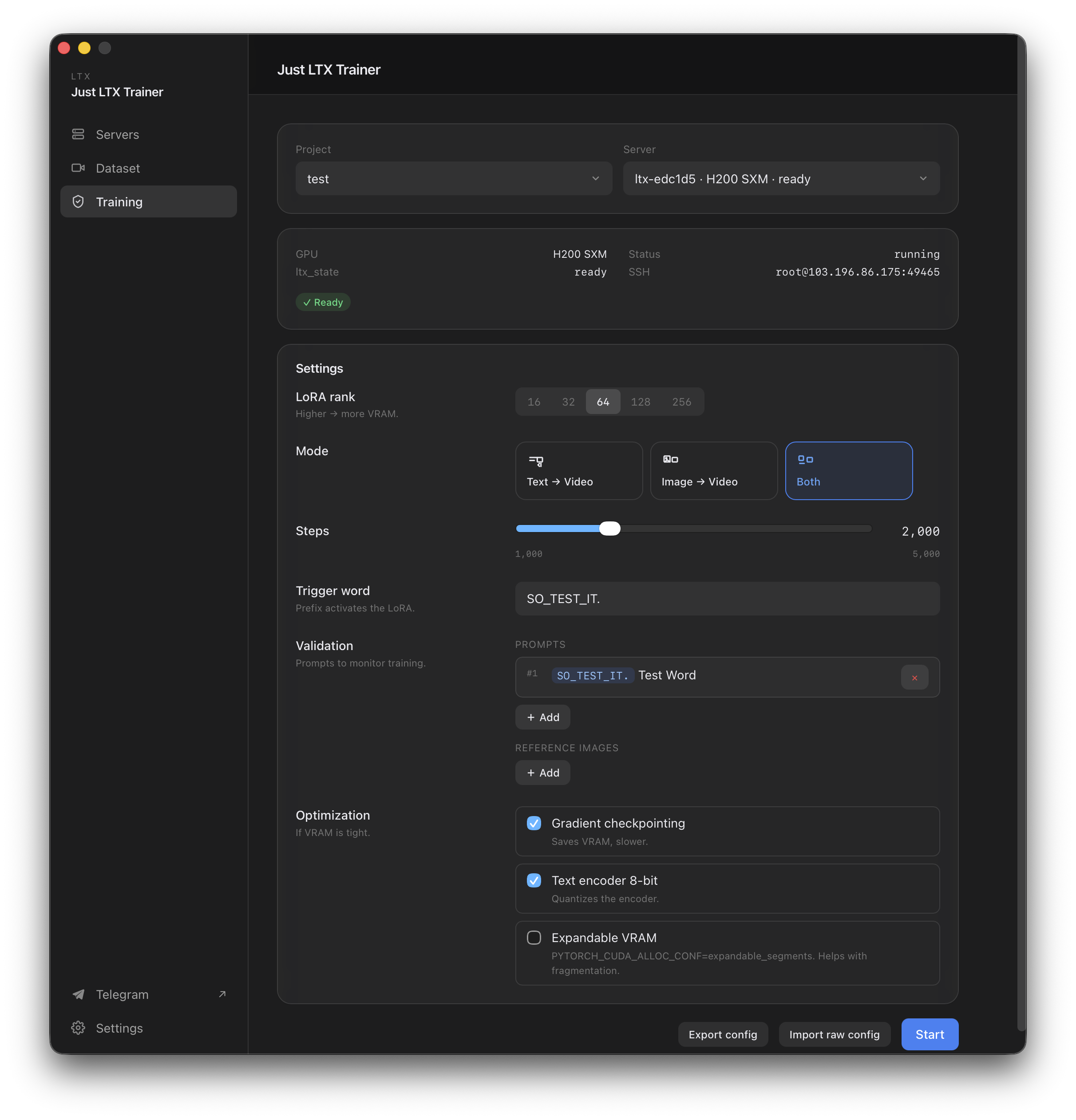This screenshot has height=1120, width=1076.
Task: Click the Just LTX Trainer page heading
Action: tap(329, 70)
